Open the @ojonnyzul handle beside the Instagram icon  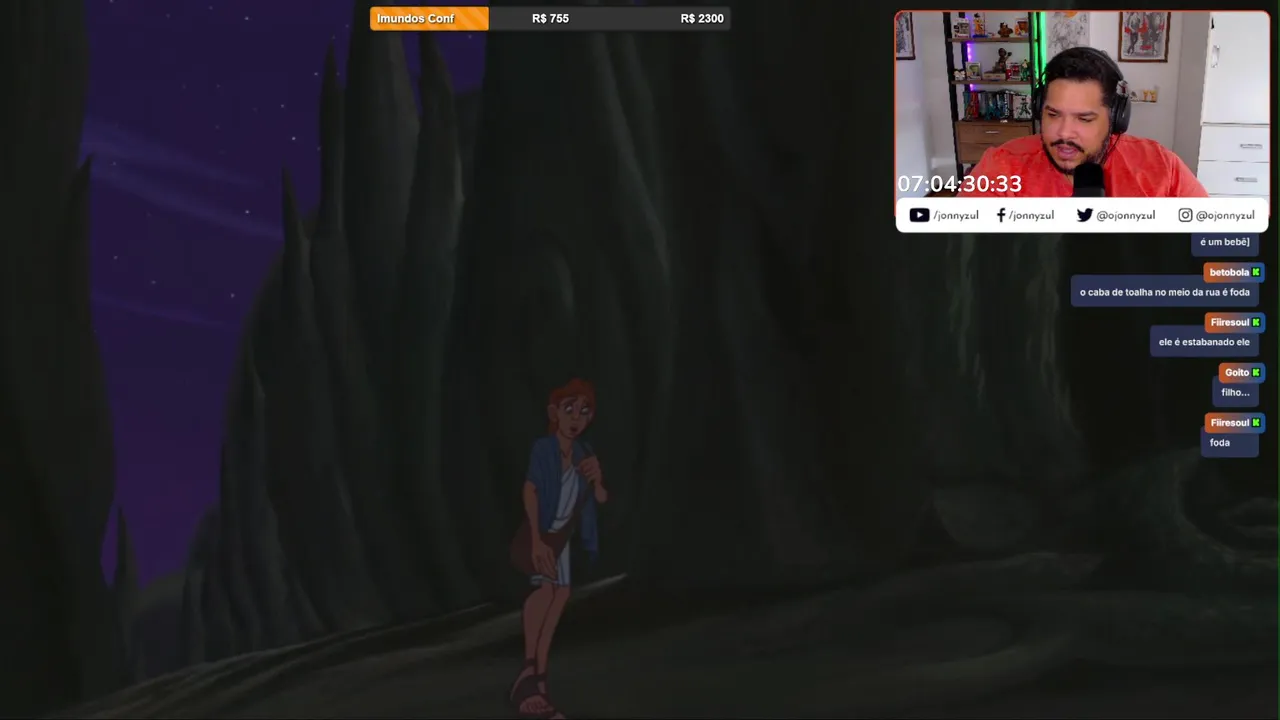coord(1225,215)
